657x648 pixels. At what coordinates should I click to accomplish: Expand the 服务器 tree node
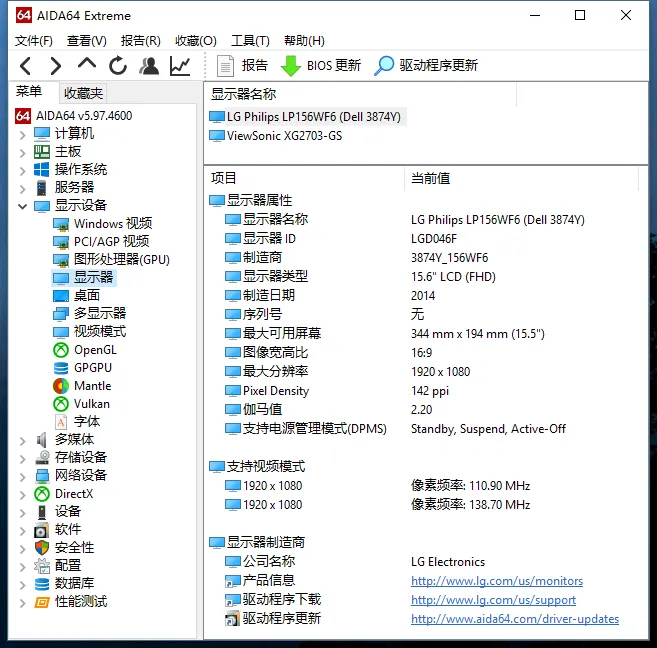(x=23, y=189)
